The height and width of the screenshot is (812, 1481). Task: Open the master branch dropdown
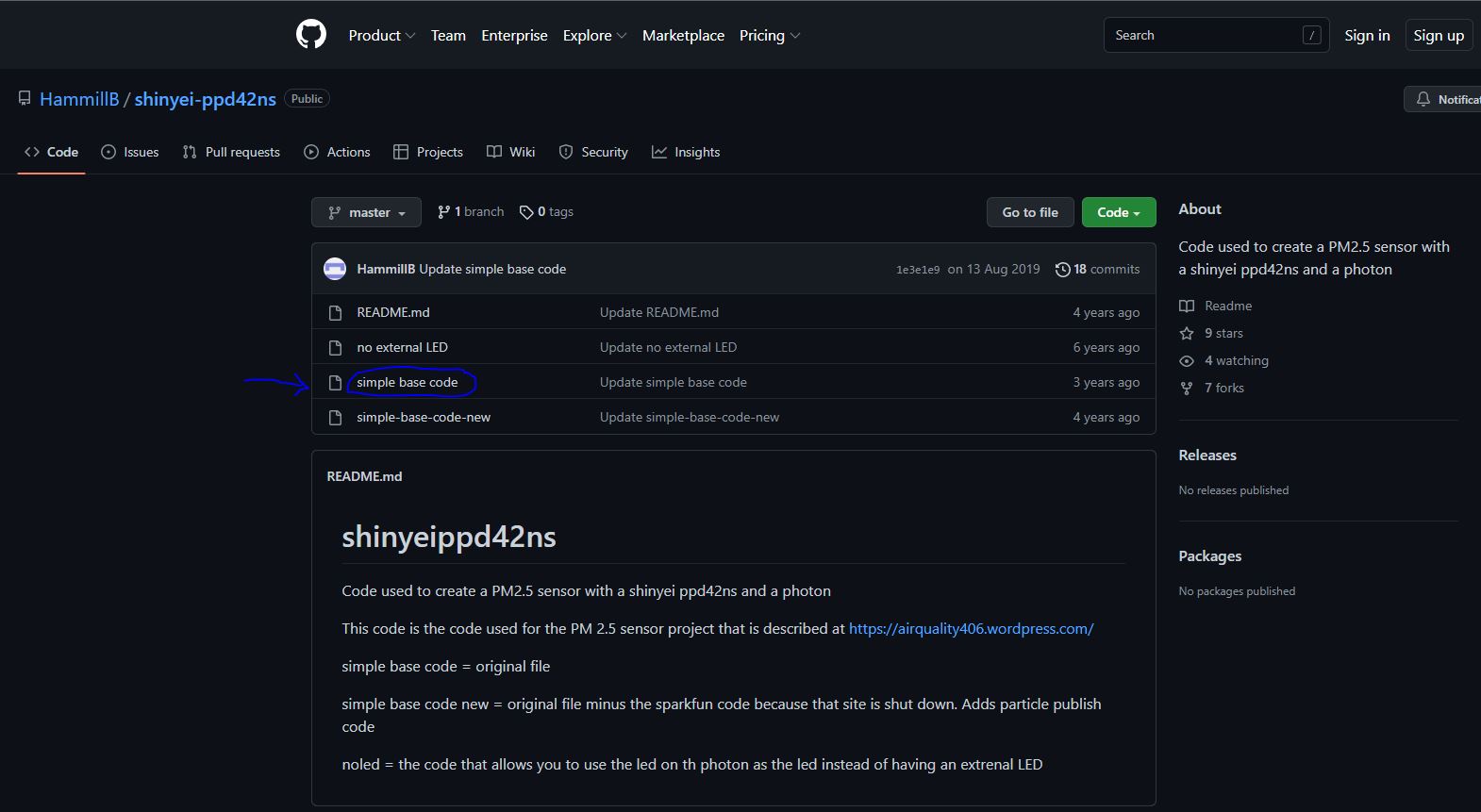pos(366,212)
